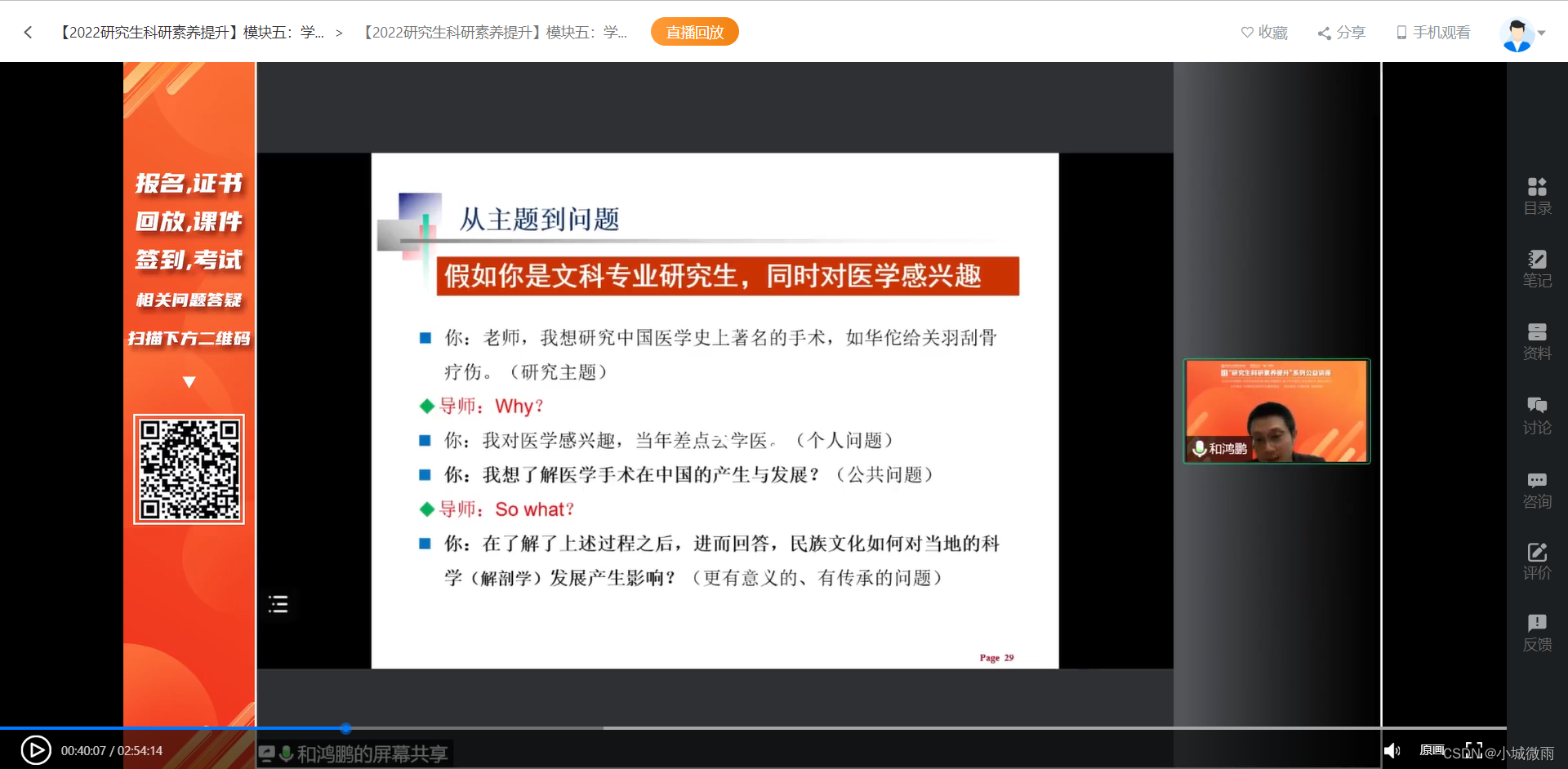
Task: Open 手机观看 mobile viewing option
Action: tap(1433, 32)
